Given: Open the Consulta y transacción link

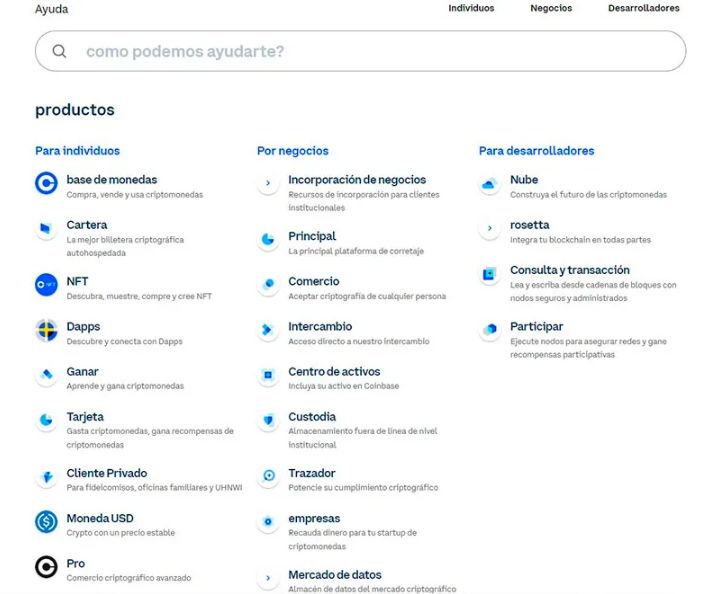Looking at the screenshot, I should pos(569,270).
